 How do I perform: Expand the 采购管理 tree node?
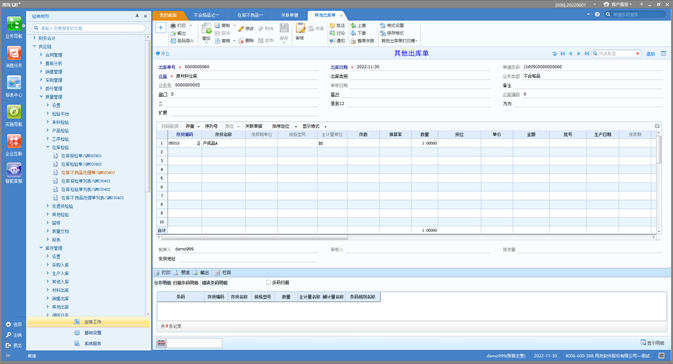pyautogui.click(x=41, y=80)
